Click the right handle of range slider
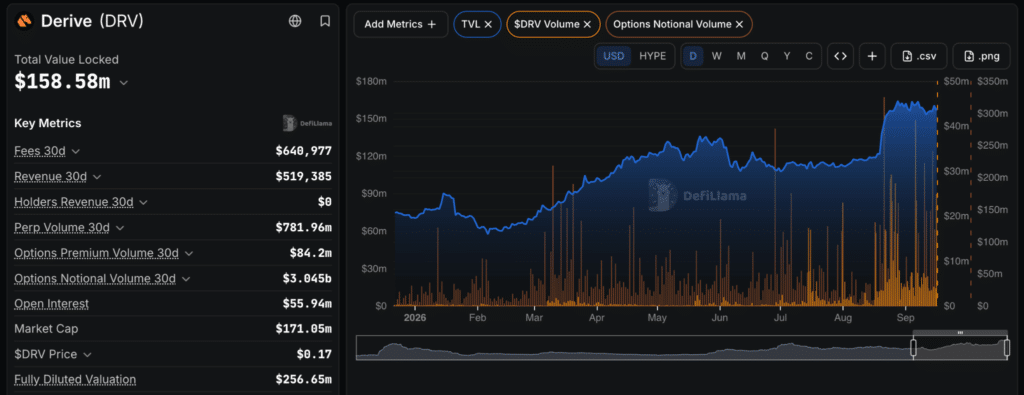The width and height of the screenshot is (1024, 395). (1007, 349)
